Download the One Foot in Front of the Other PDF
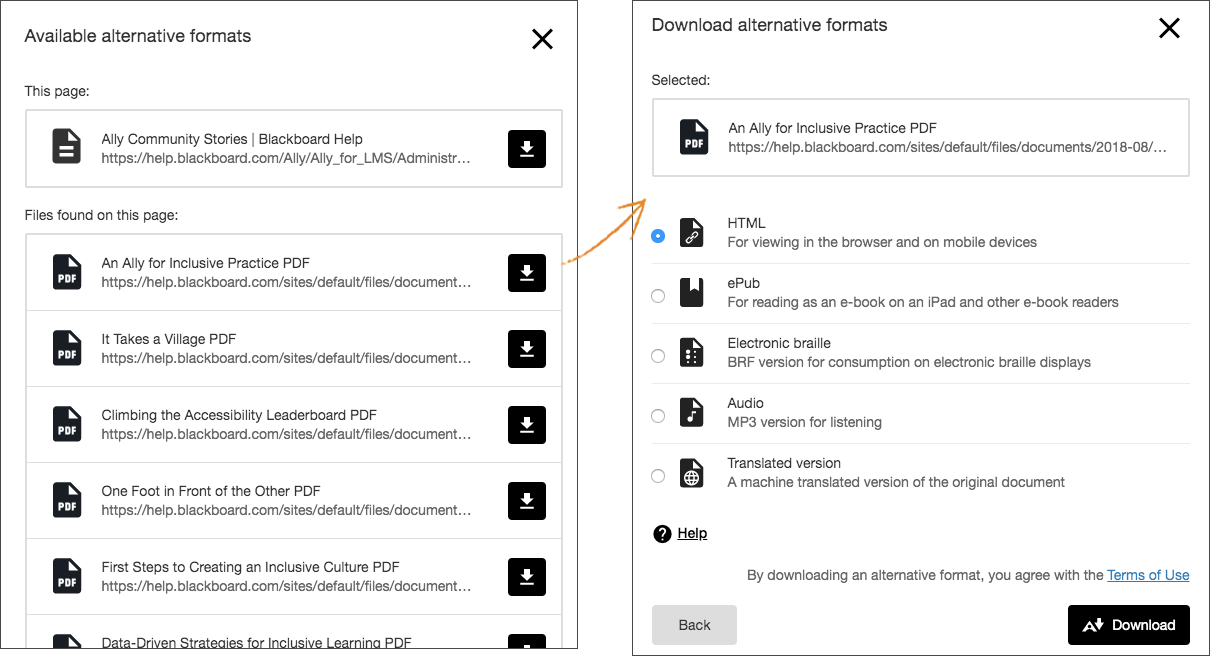1215x664 pixels. pos(527,501)
